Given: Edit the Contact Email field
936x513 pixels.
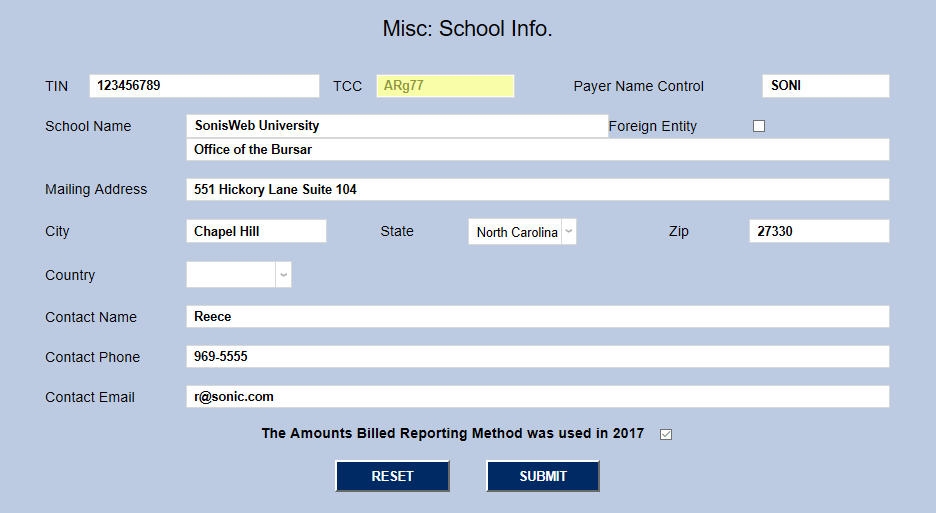Looking at the screenshot, I should point(537,397).
